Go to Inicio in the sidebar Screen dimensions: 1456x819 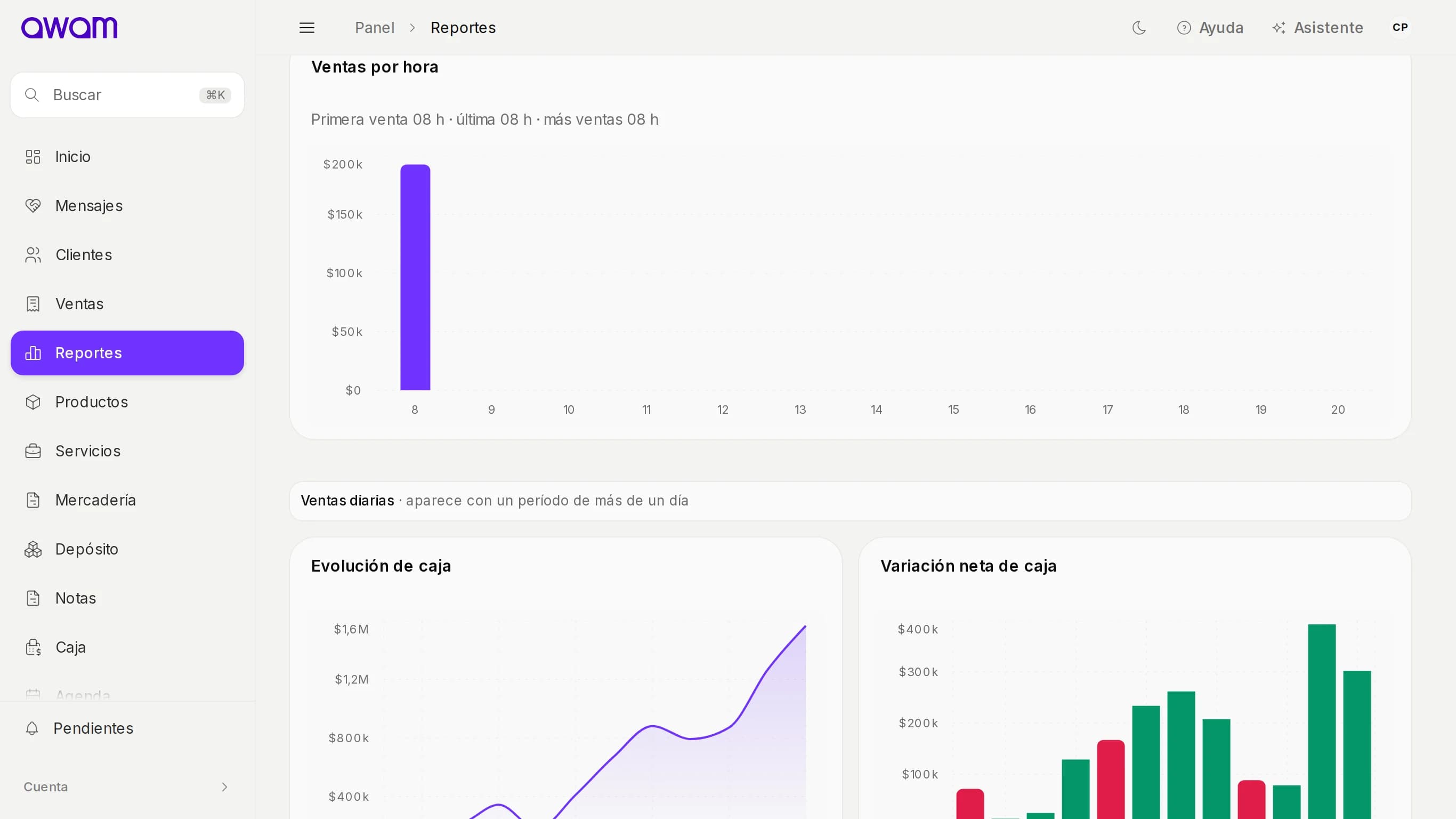click(127, 157)
